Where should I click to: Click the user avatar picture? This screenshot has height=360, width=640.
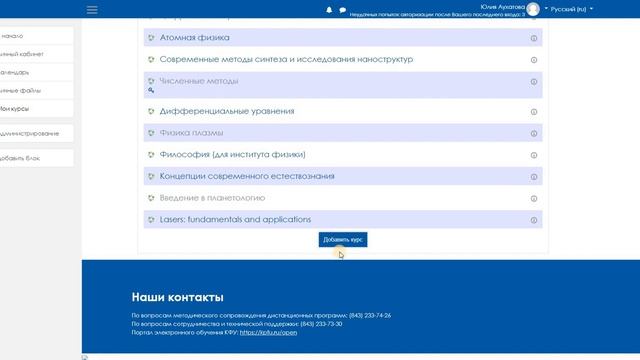533,9
